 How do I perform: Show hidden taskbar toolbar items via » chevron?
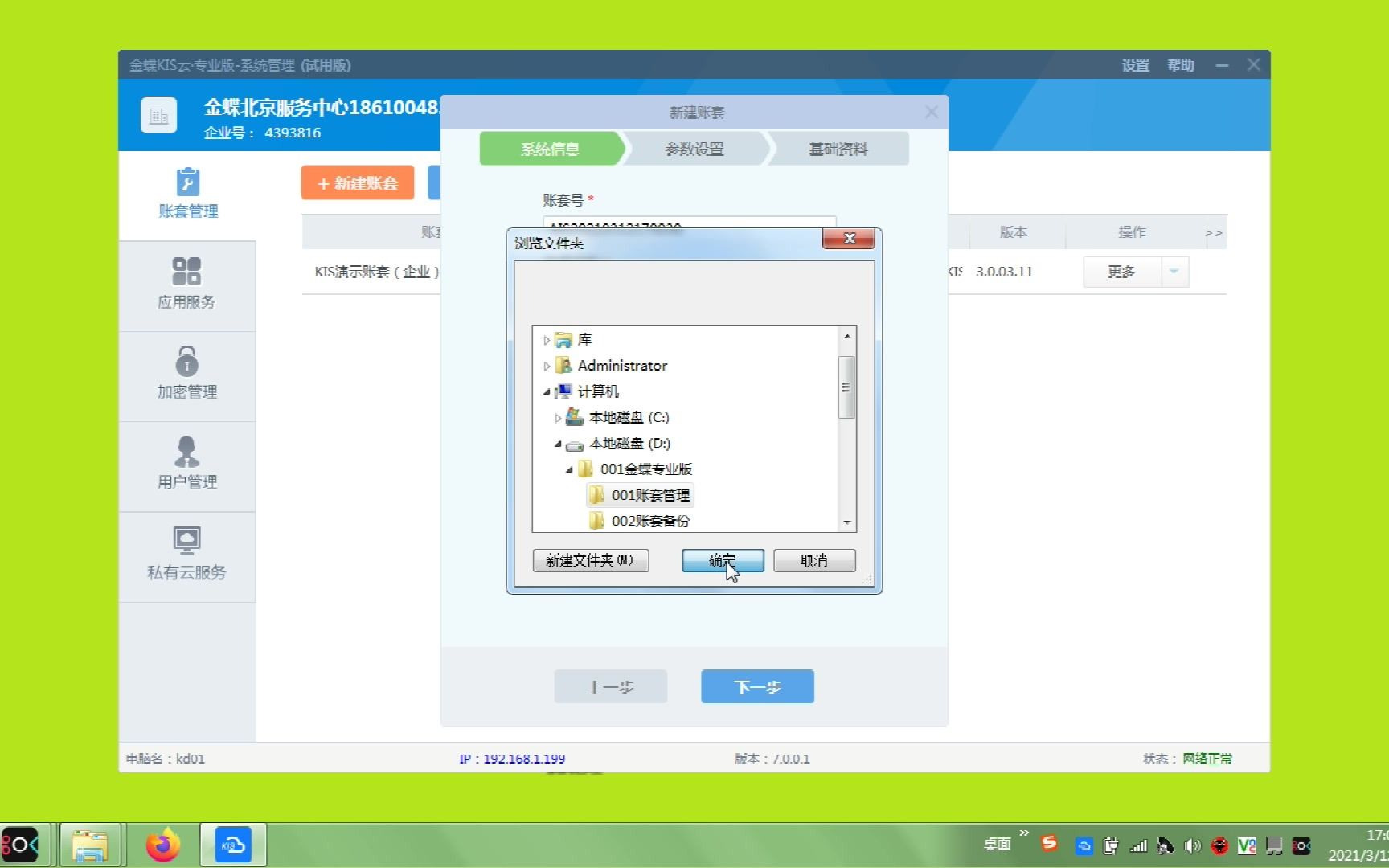coord(1024,833)
